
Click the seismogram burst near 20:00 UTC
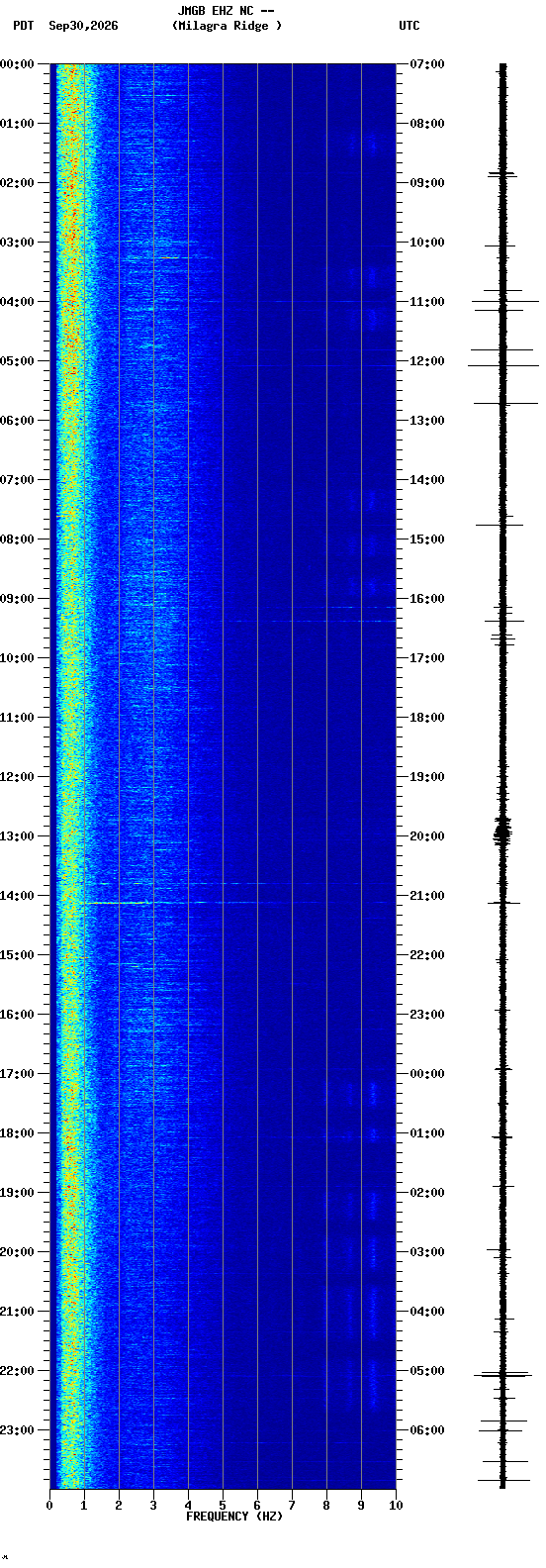[x=502, y=832]
